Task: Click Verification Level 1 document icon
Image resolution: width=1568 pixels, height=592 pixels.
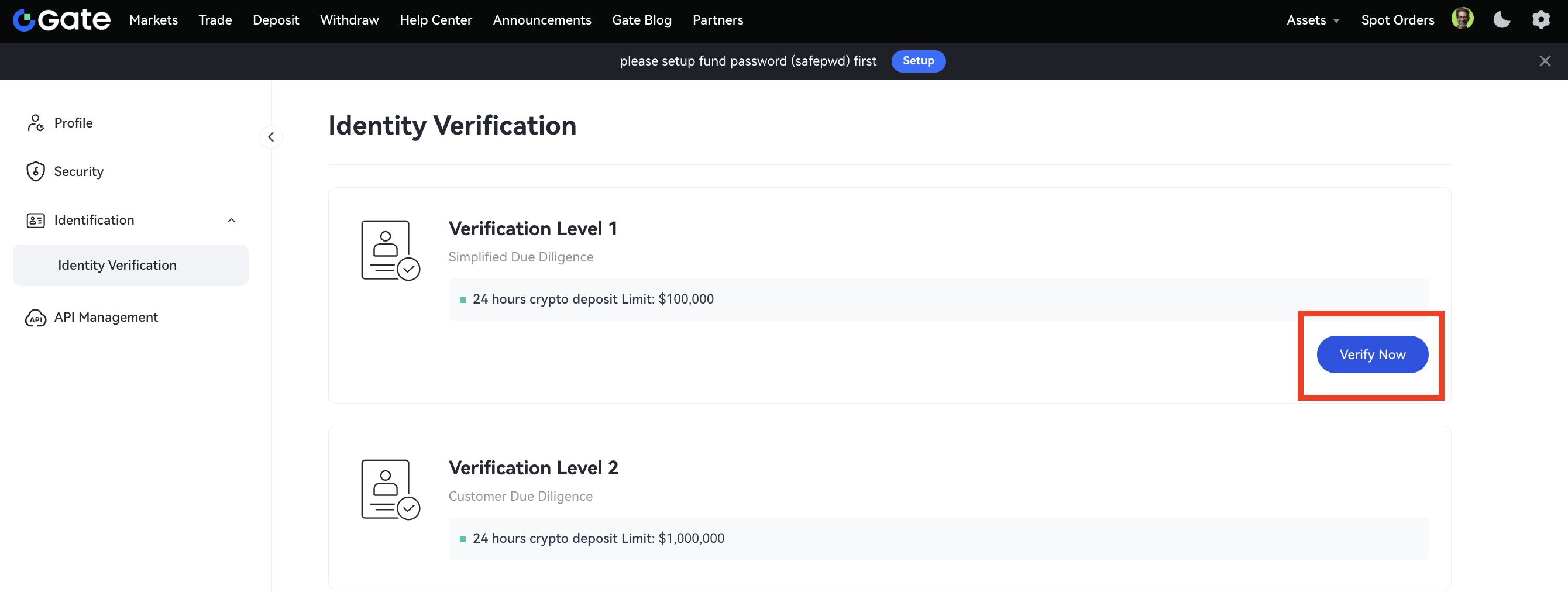Action: point(390,250)
